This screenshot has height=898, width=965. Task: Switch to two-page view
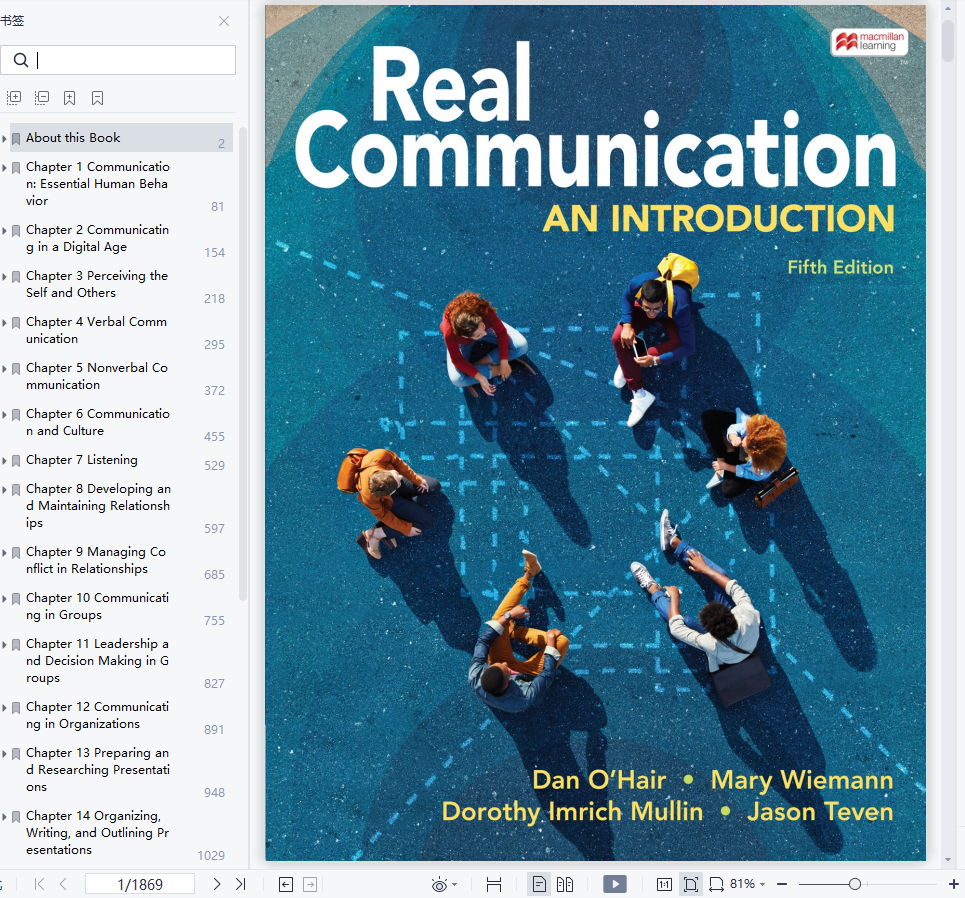tap(564, 884)
